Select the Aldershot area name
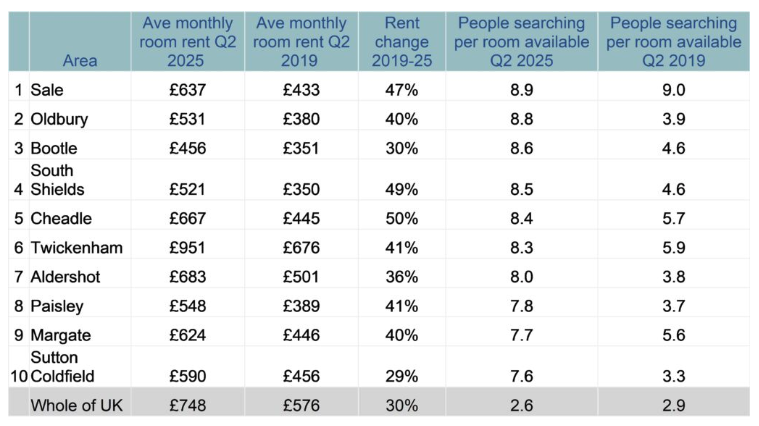Viewport: 759px width, 426px height. (x=65, y=276)
